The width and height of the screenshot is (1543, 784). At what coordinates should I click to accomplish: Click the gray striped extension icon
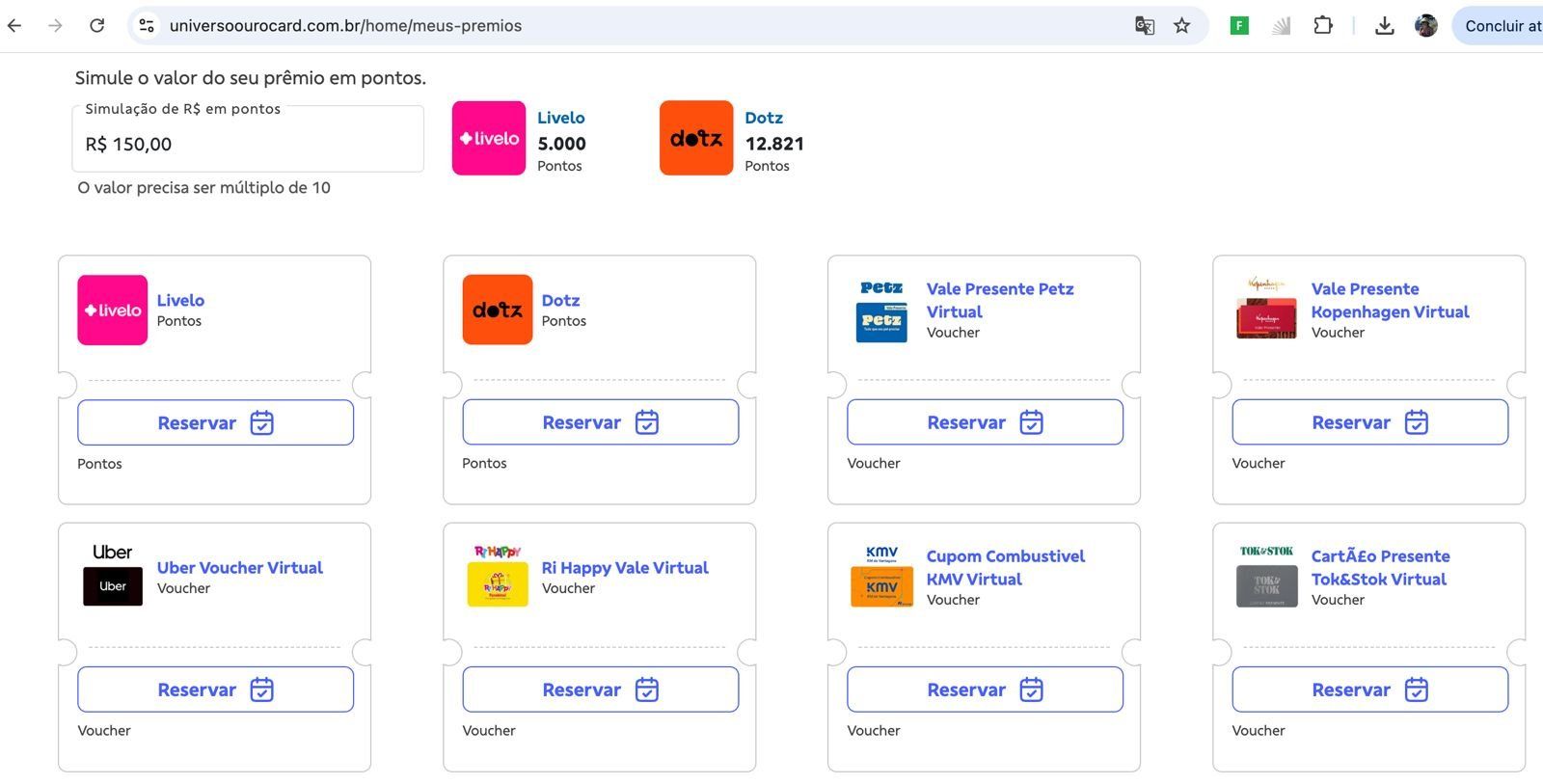click(1281, 26)
